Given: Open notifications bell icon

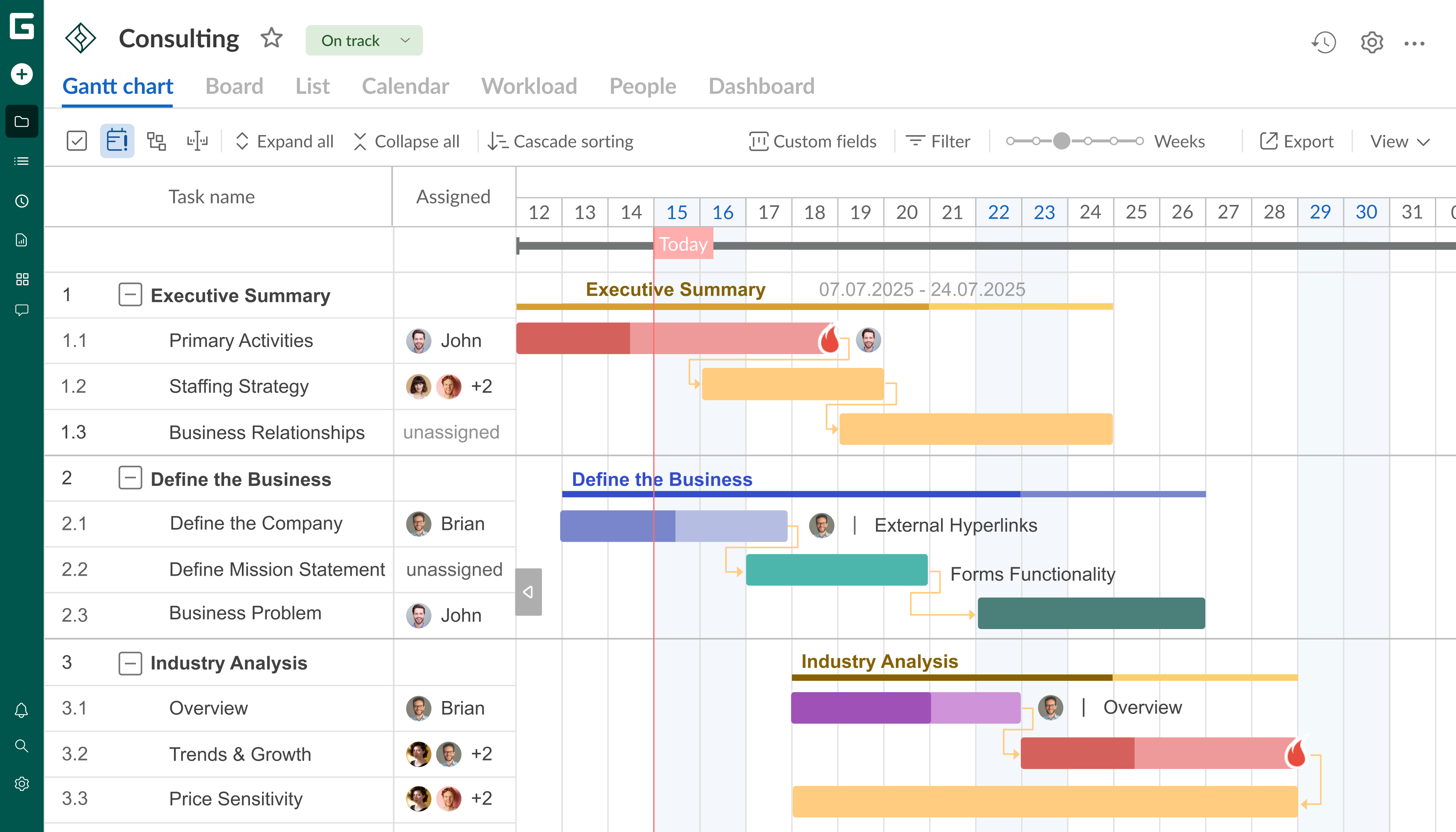Looking at the screenshot, I should coord(22,710).
